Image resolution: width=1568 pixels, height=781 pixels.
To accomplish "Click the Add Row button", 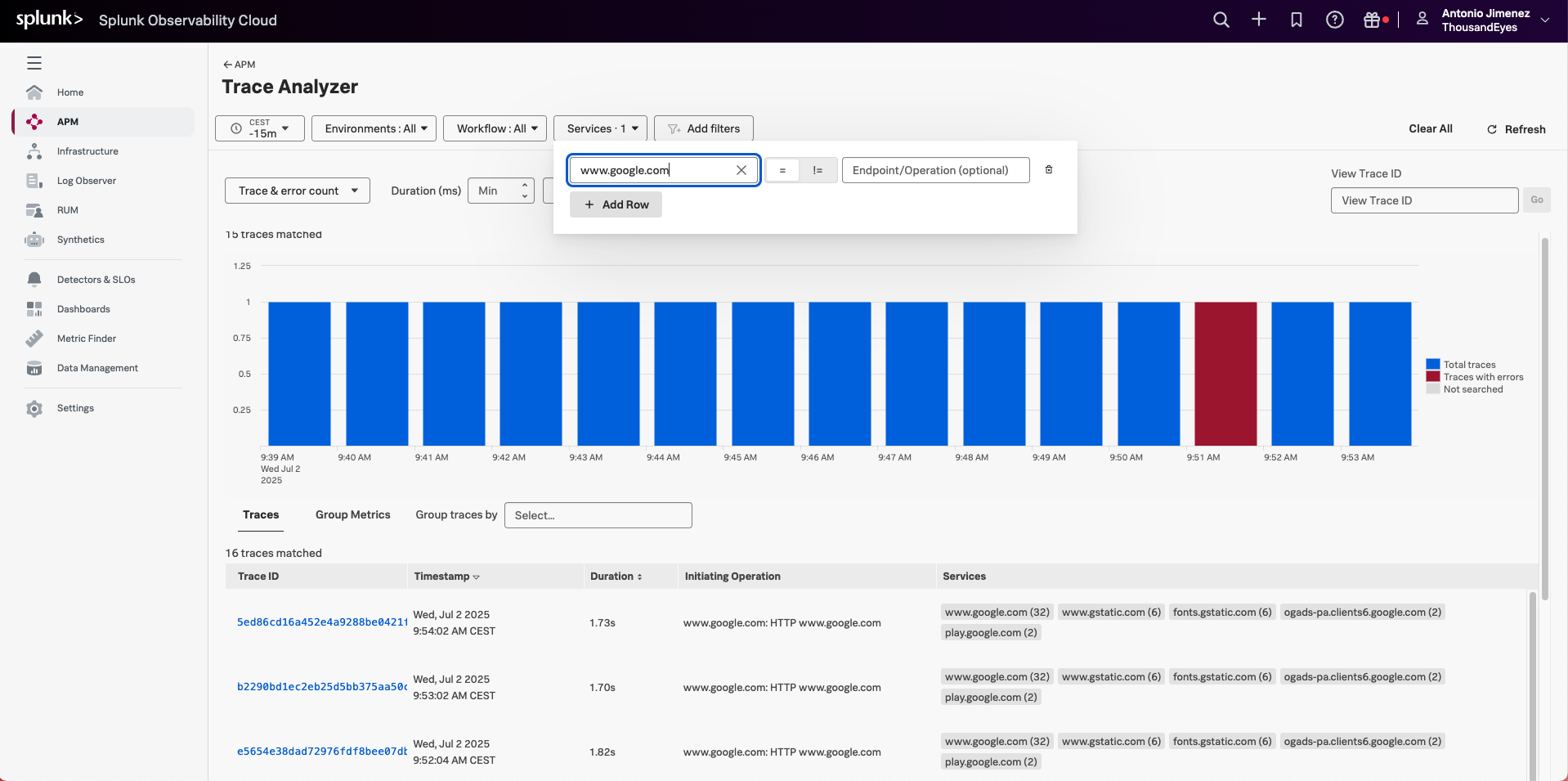I will tap(616, 204).
